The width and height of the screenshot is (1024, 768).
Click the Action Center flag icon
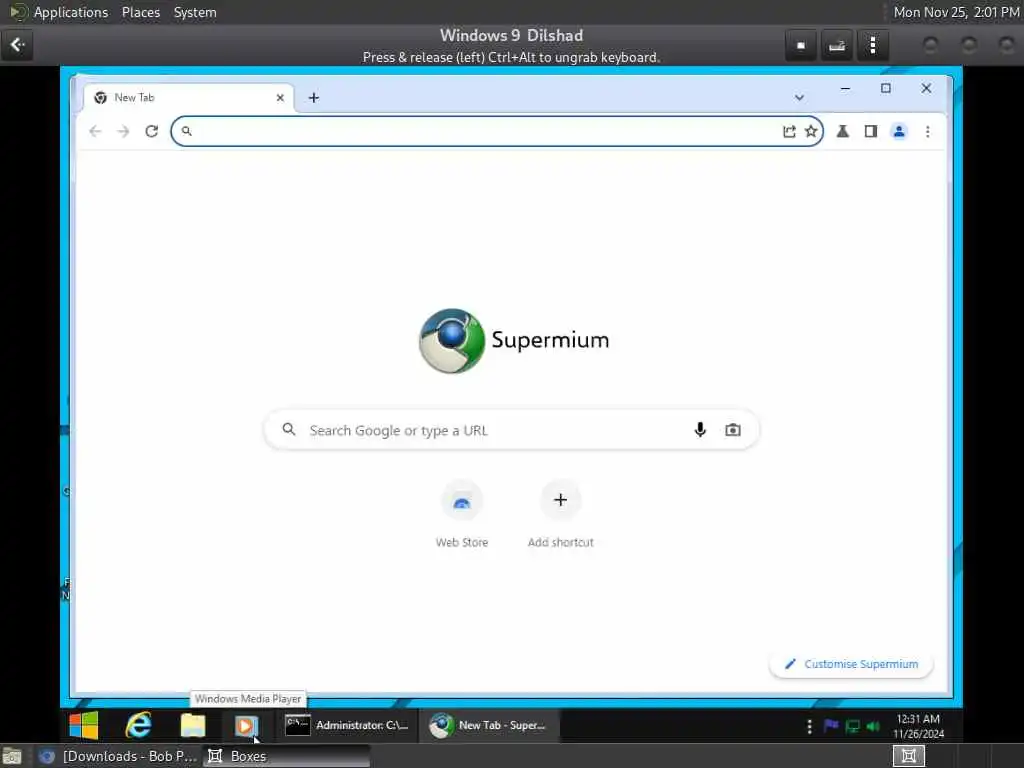point(831,726)
